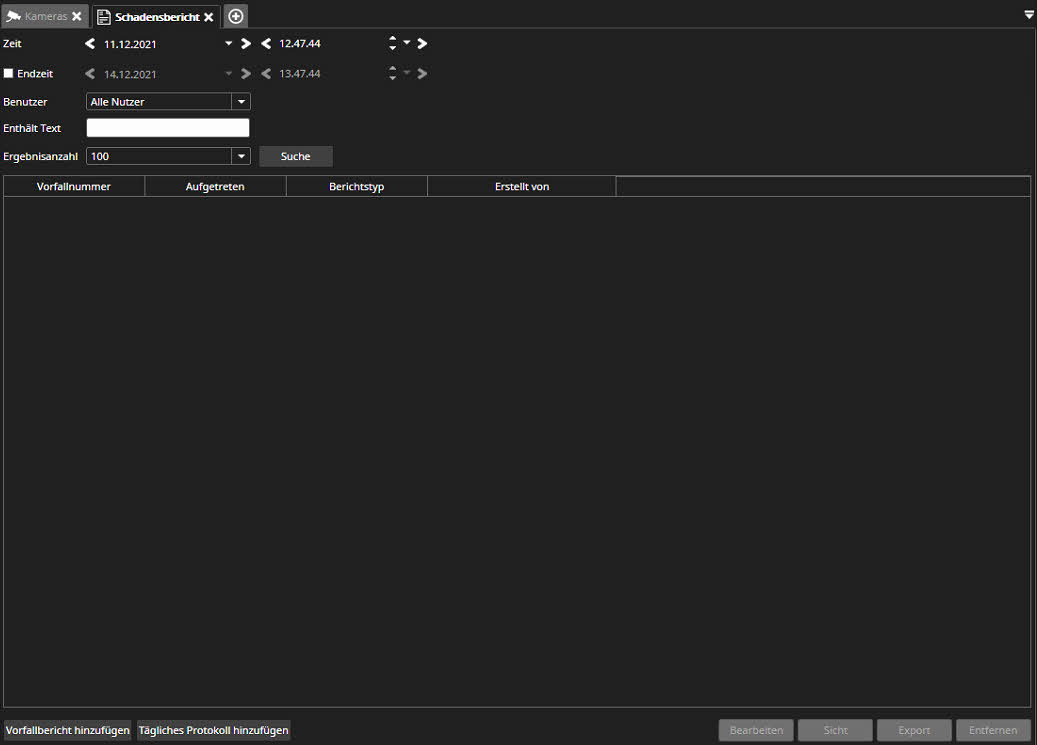Open the Ergebnisanzahl dropdown
Screen dimensions: 1037x745
pos(240,156)
